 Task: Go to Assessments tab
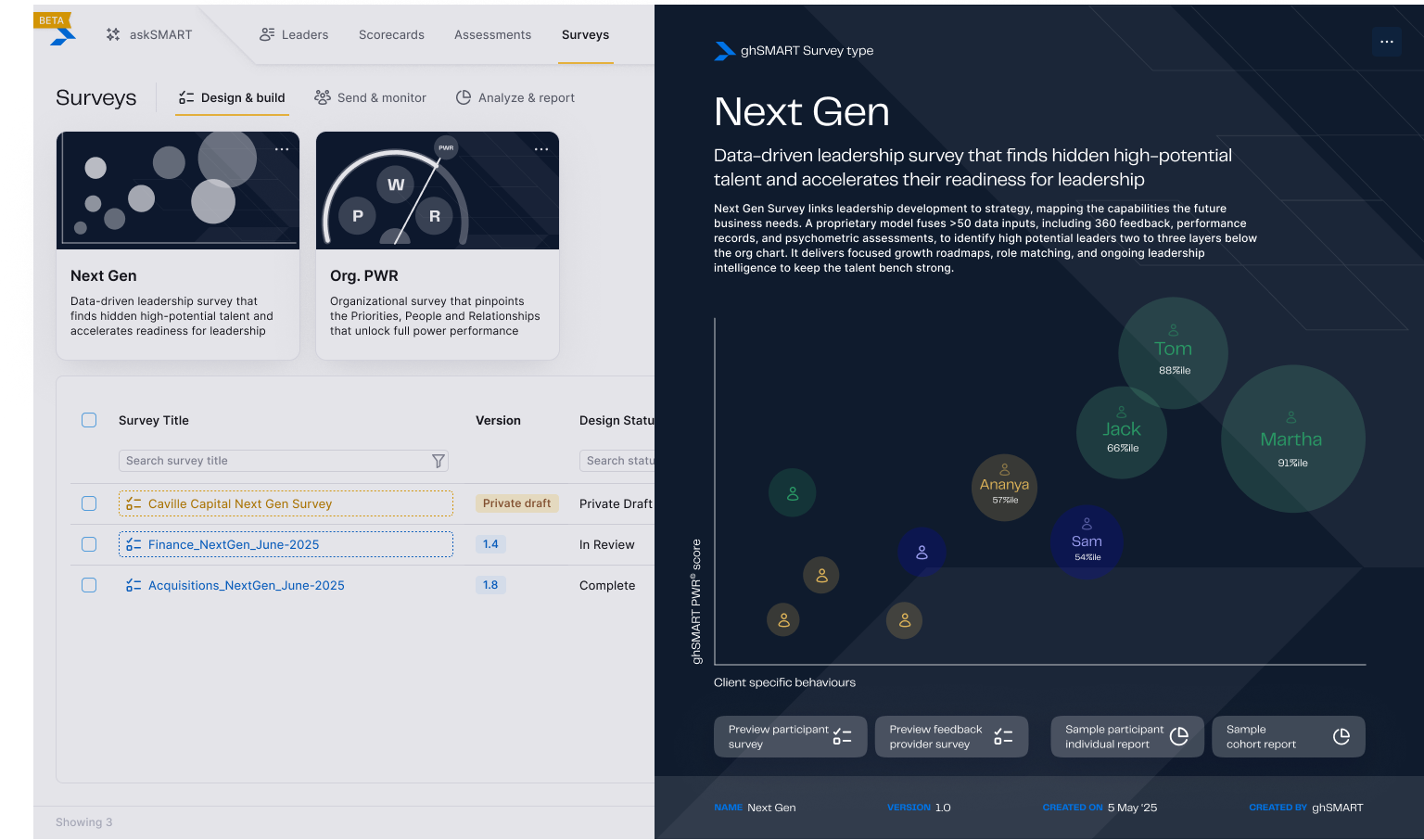pos(492,34)
